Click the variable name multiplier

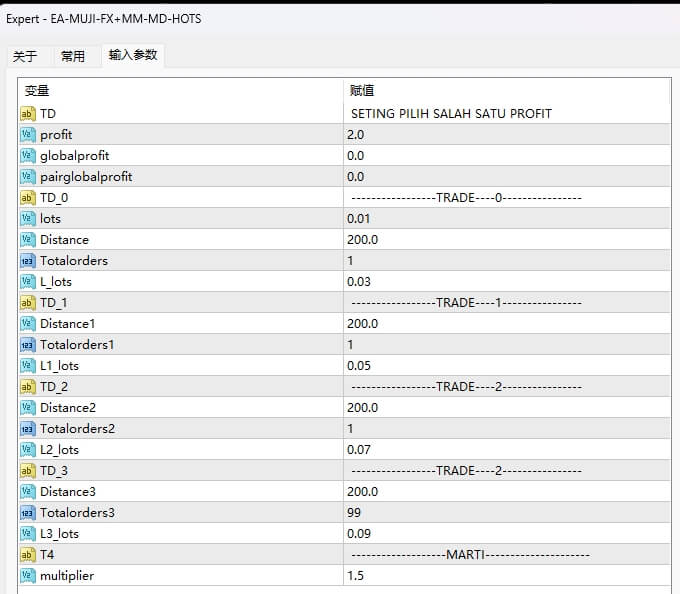[67, 576]
